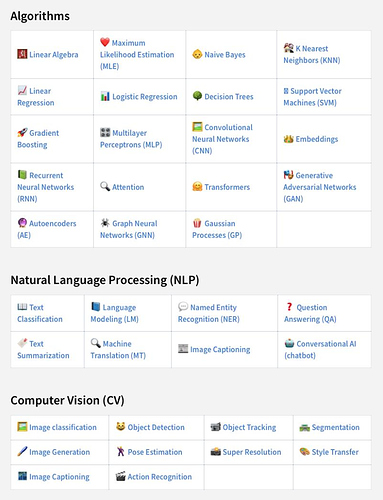Open the Embeddings link

tap(317, 139)
